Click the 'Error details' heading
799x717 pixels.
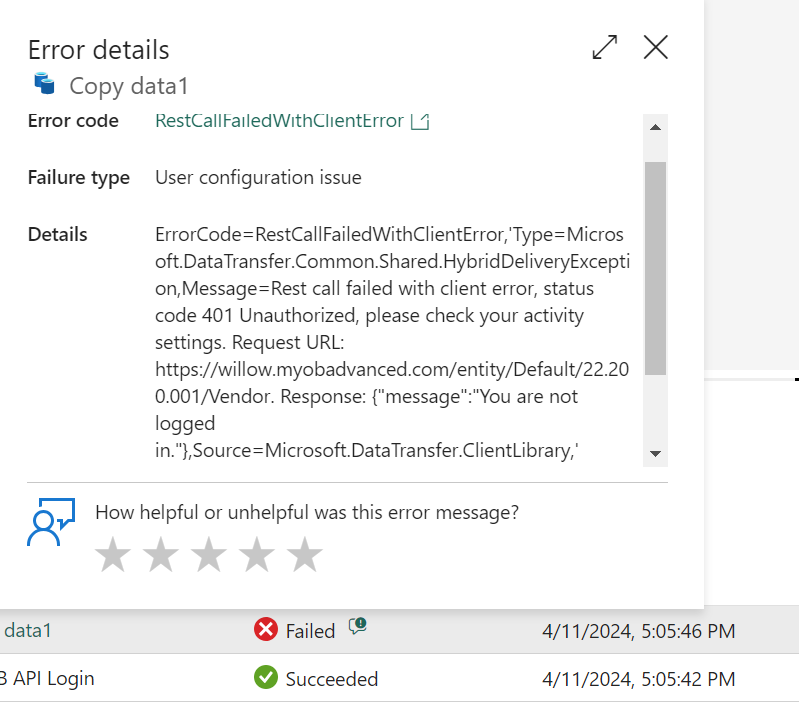point(98,50)
